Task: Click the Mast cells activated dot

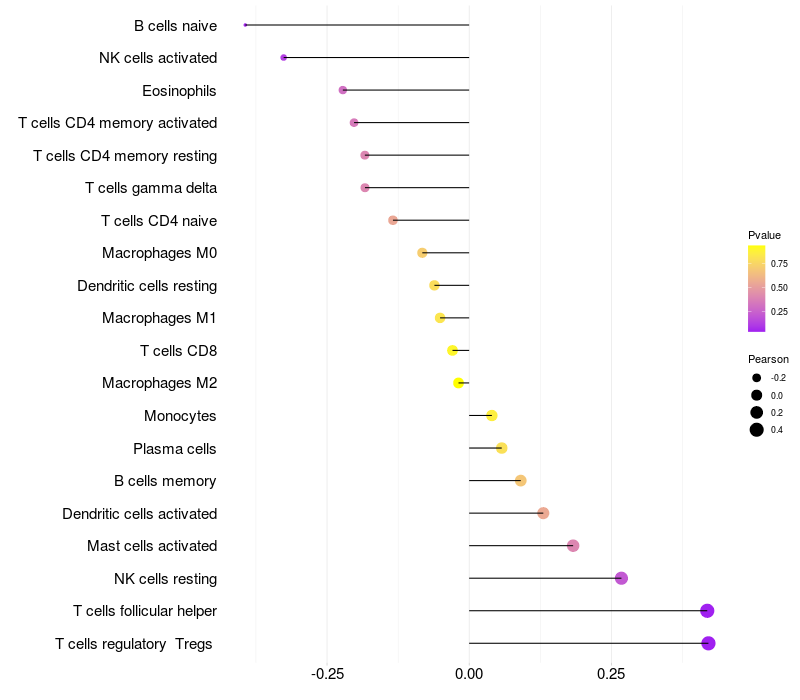Action: click(x=573, y=546)
